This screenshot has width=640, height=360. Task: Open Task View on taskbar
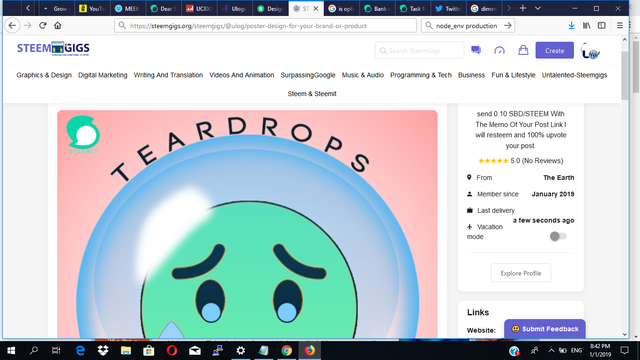pos(56,351)
